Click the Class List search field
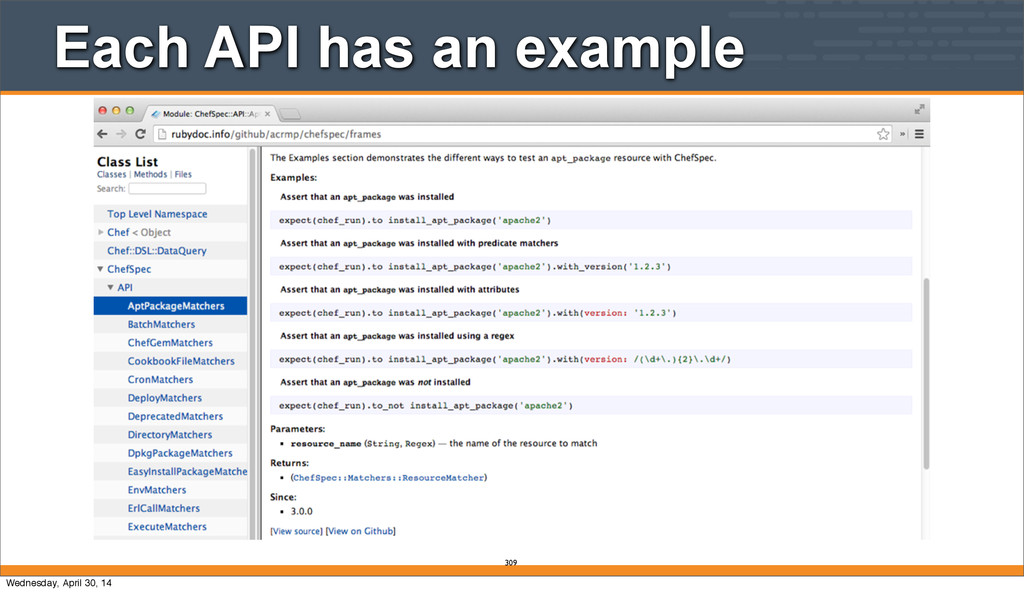This screenshot has width=1024, height=592. click(x=167, y=188)
